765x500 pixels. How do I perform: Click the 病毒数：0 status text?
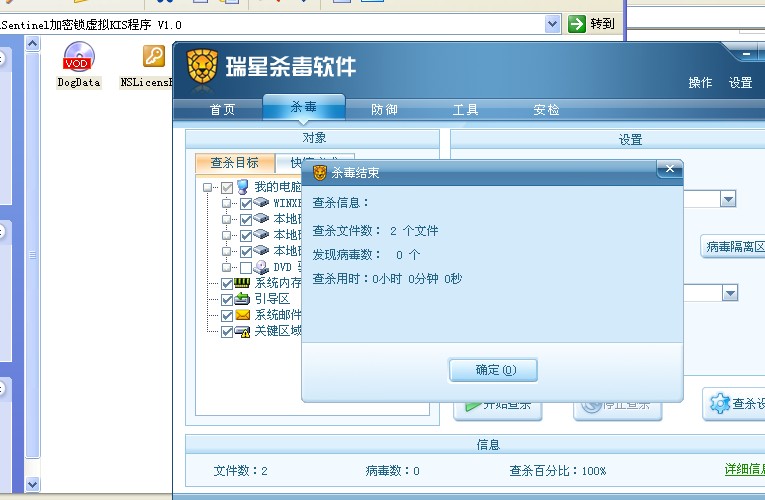point(392,471)
